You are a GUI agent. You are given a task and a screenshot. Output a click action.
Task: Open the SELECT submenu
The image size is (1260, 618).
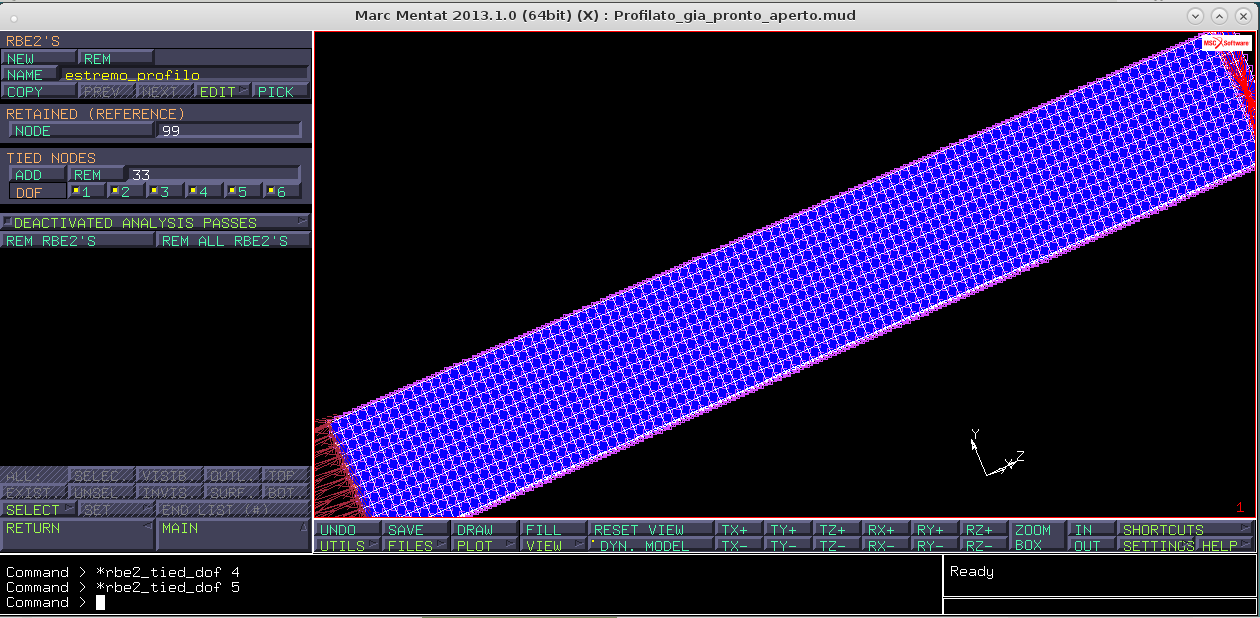[x=39, y=510]
